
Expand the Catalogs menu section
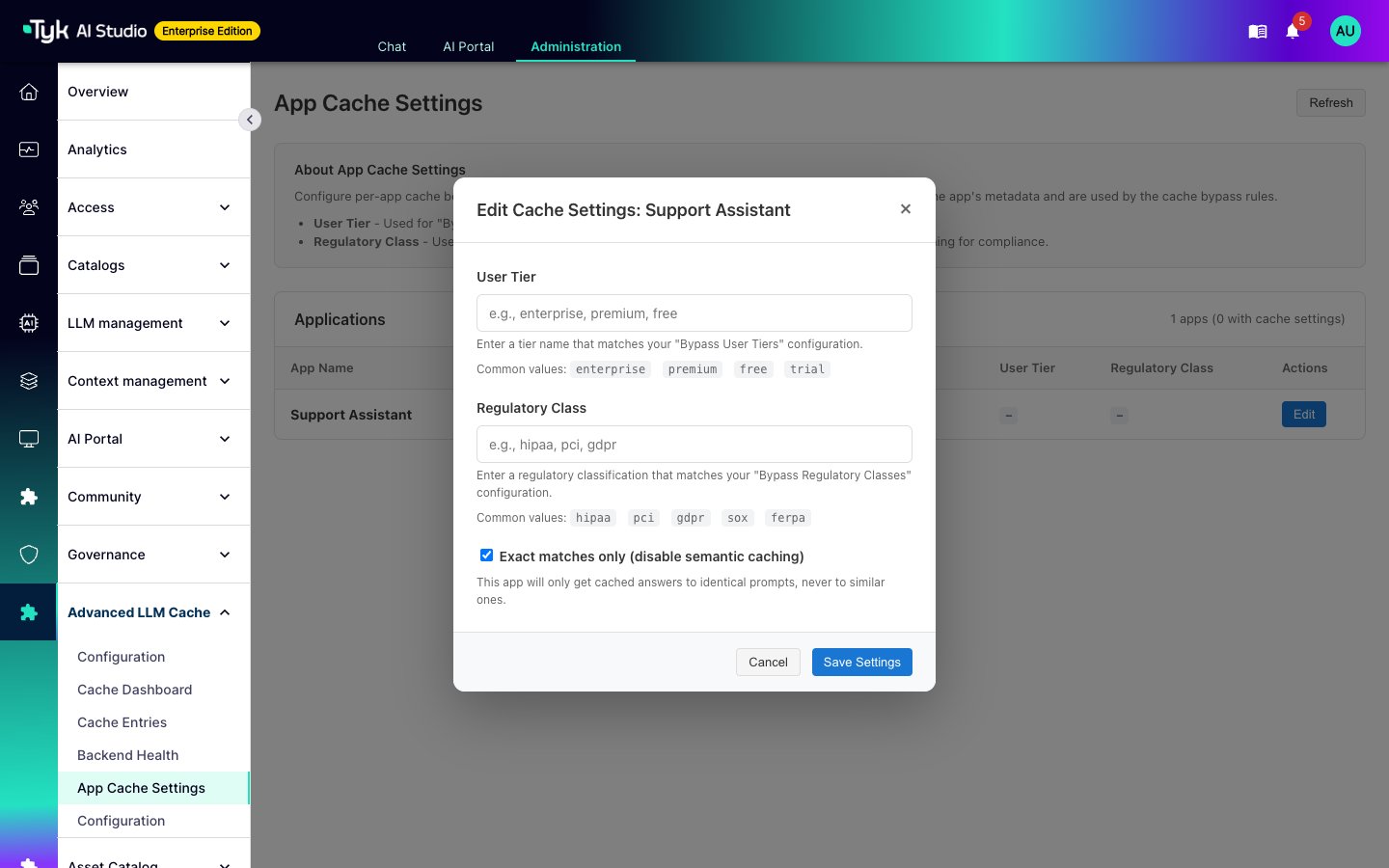tap(154, 265)
